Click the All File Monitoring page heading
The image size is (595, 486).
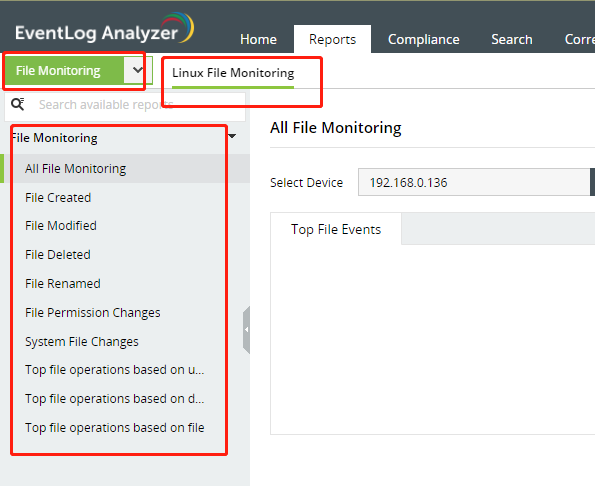pos(335,127)
